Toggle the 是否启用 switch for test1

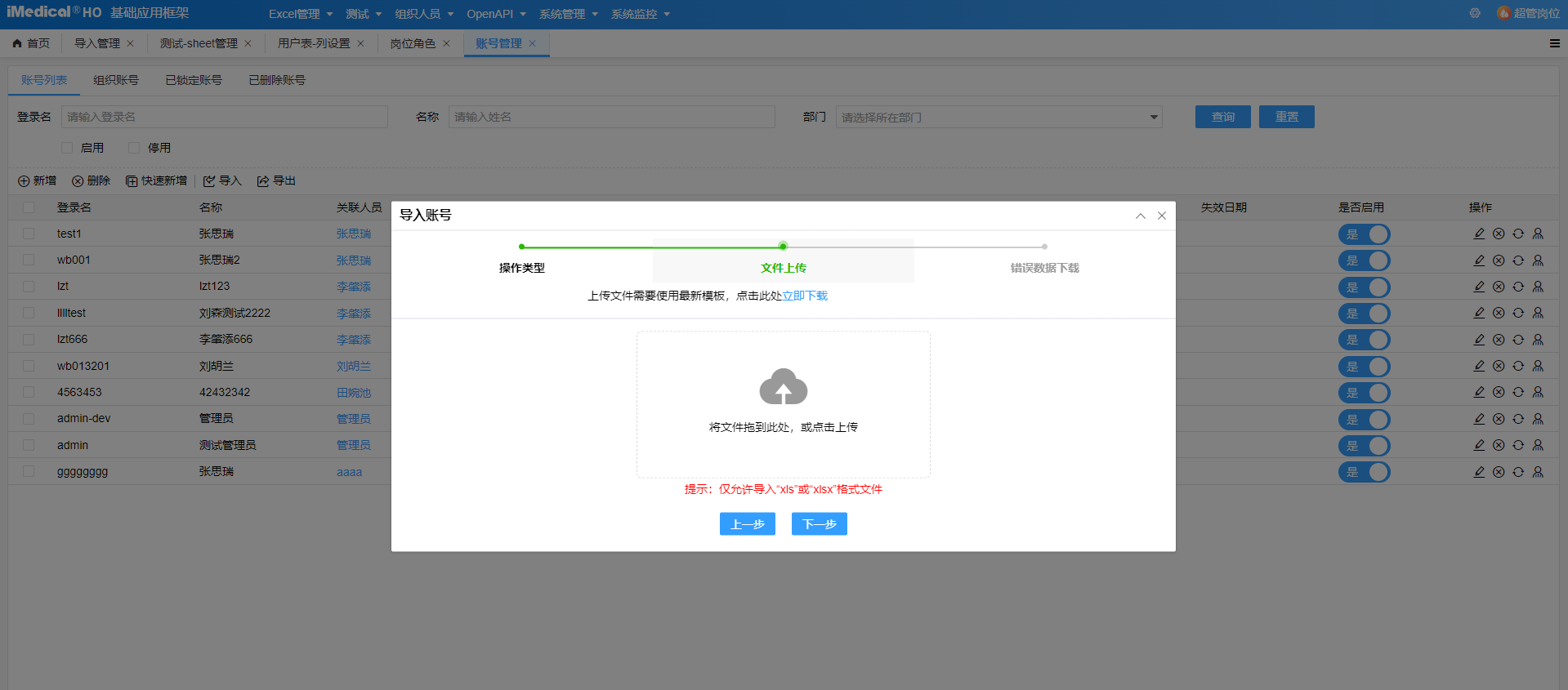[1364, 234]
